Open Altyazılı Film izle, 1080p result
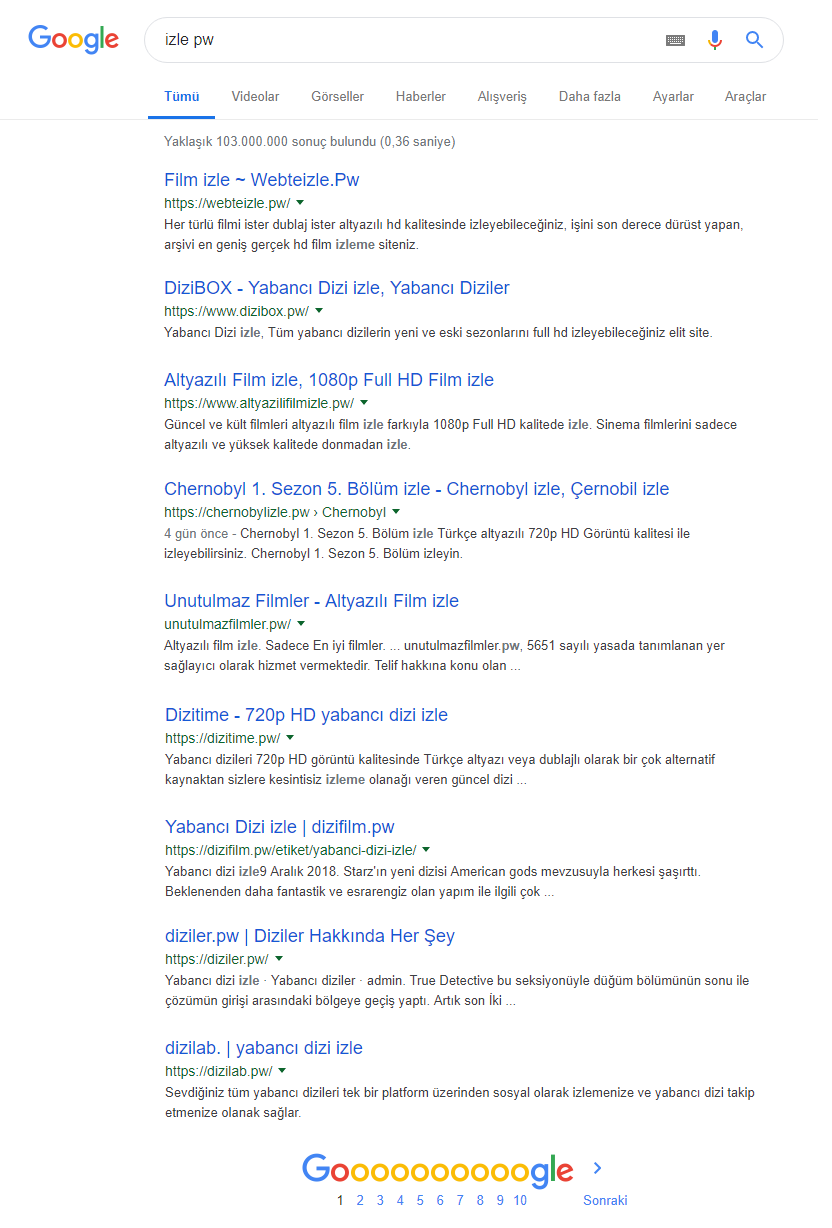Screen dimensions: 832x1228 [329, 380]
